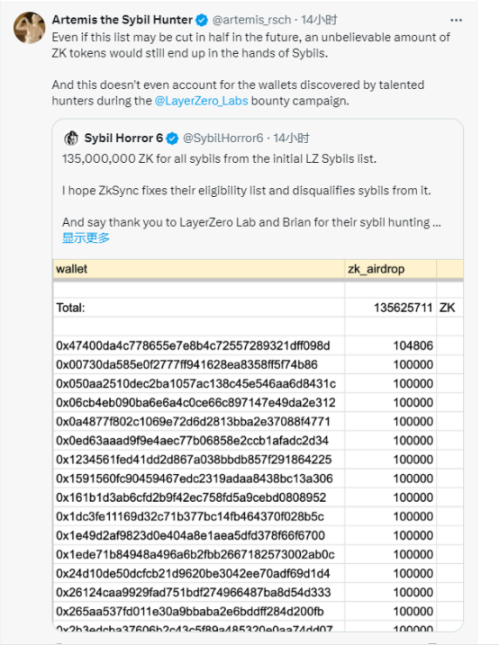
Task: Click verified badge beside Sybil Horror 6
Action: tap(172, 139)
